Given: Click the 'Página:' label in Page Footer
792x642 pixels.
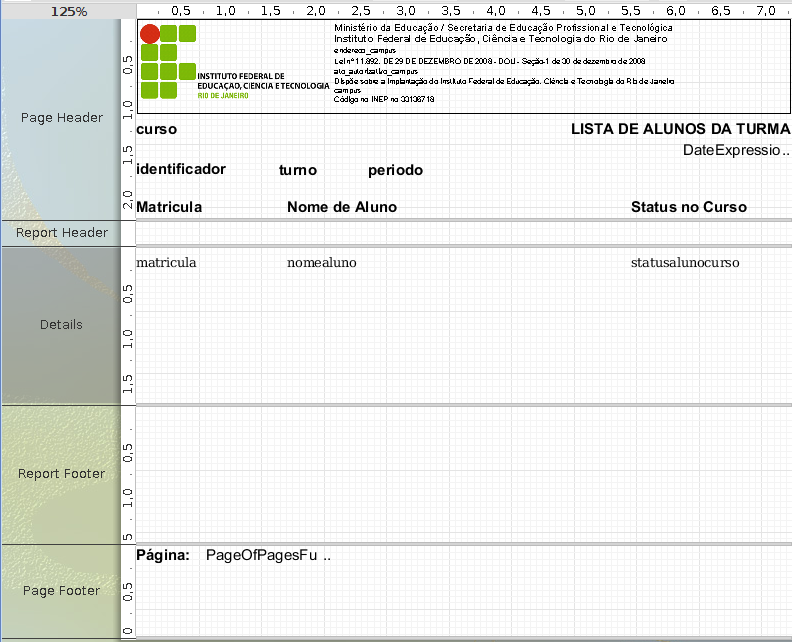Looking at the screenshot, I should tap(162, 555).
